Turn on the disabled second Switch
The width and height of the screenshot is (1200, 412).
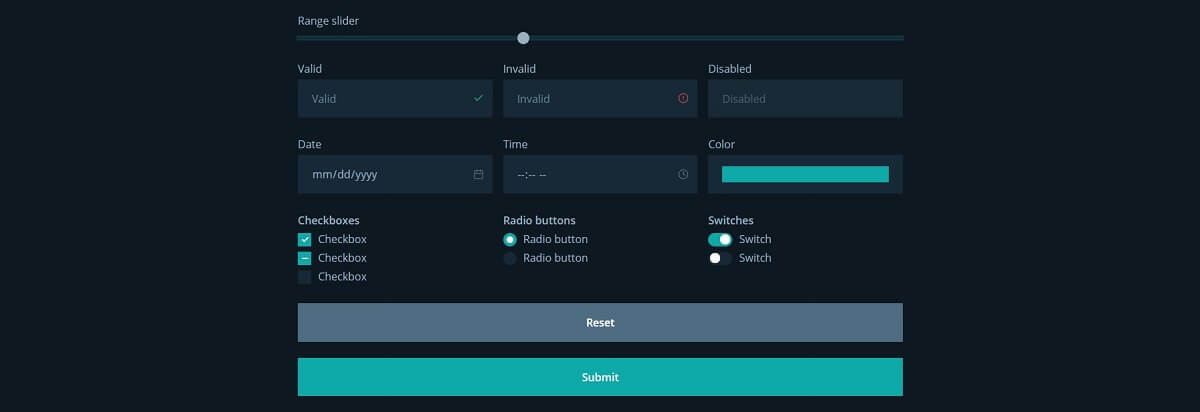point(720,258)
